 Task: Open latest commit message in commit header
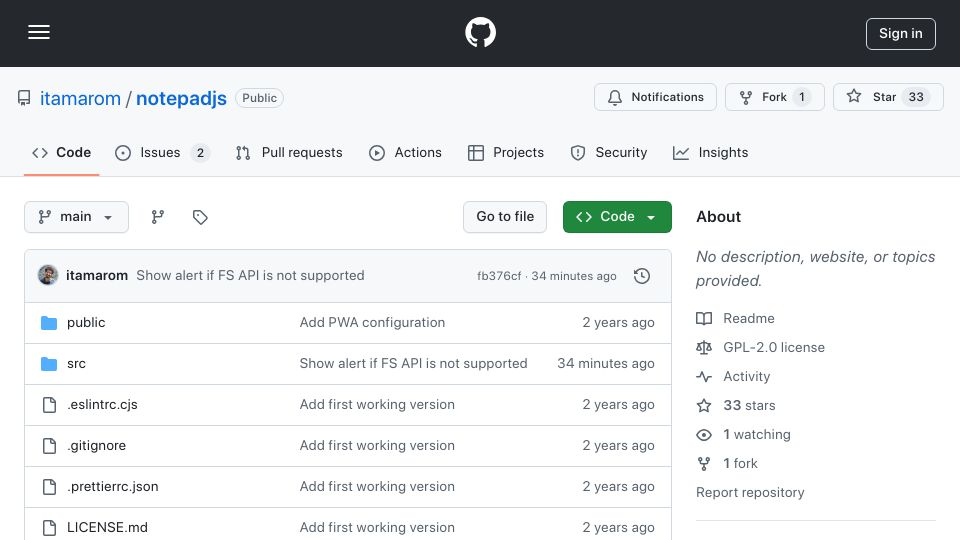pos(250,276)
